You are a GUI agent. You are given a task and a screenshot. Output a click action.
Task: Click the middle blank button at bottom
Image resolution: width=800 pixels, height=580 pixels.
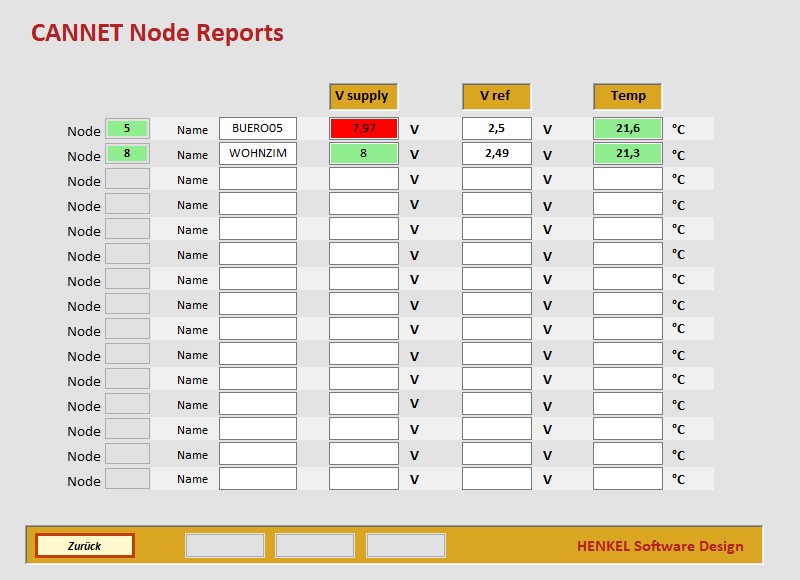(315, 545)
